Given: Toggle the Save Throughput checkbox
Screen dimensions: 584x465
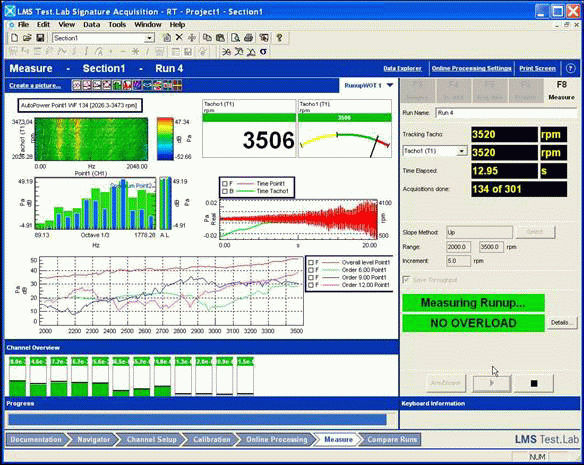Looking at the screenshot, I should tap(406, 280).
